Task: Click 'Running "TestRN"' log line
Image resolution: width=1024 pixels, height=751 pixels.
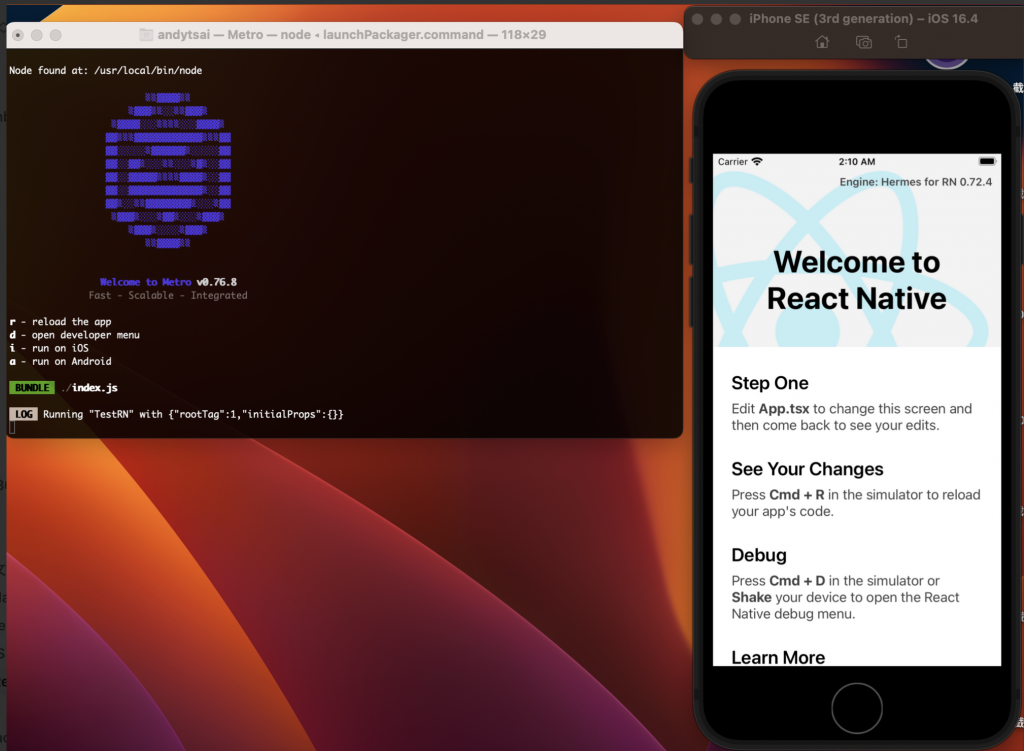Action: (193, 414)
